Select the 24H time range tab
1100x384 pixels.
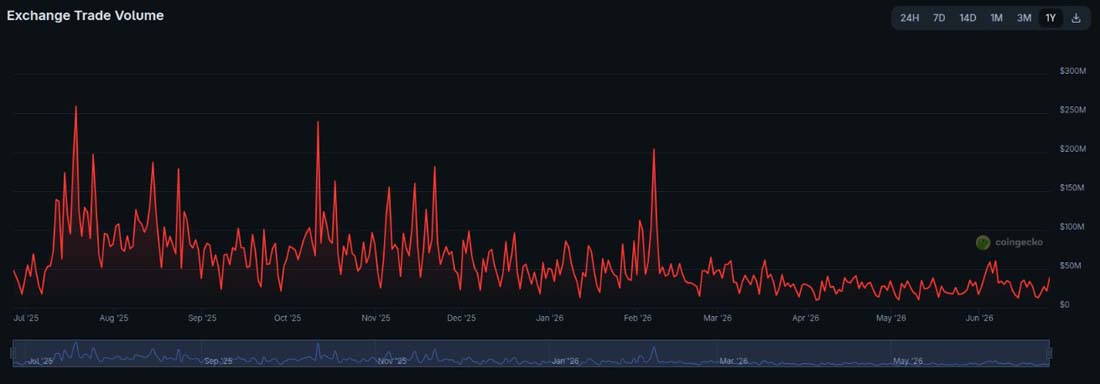[909, 18]
